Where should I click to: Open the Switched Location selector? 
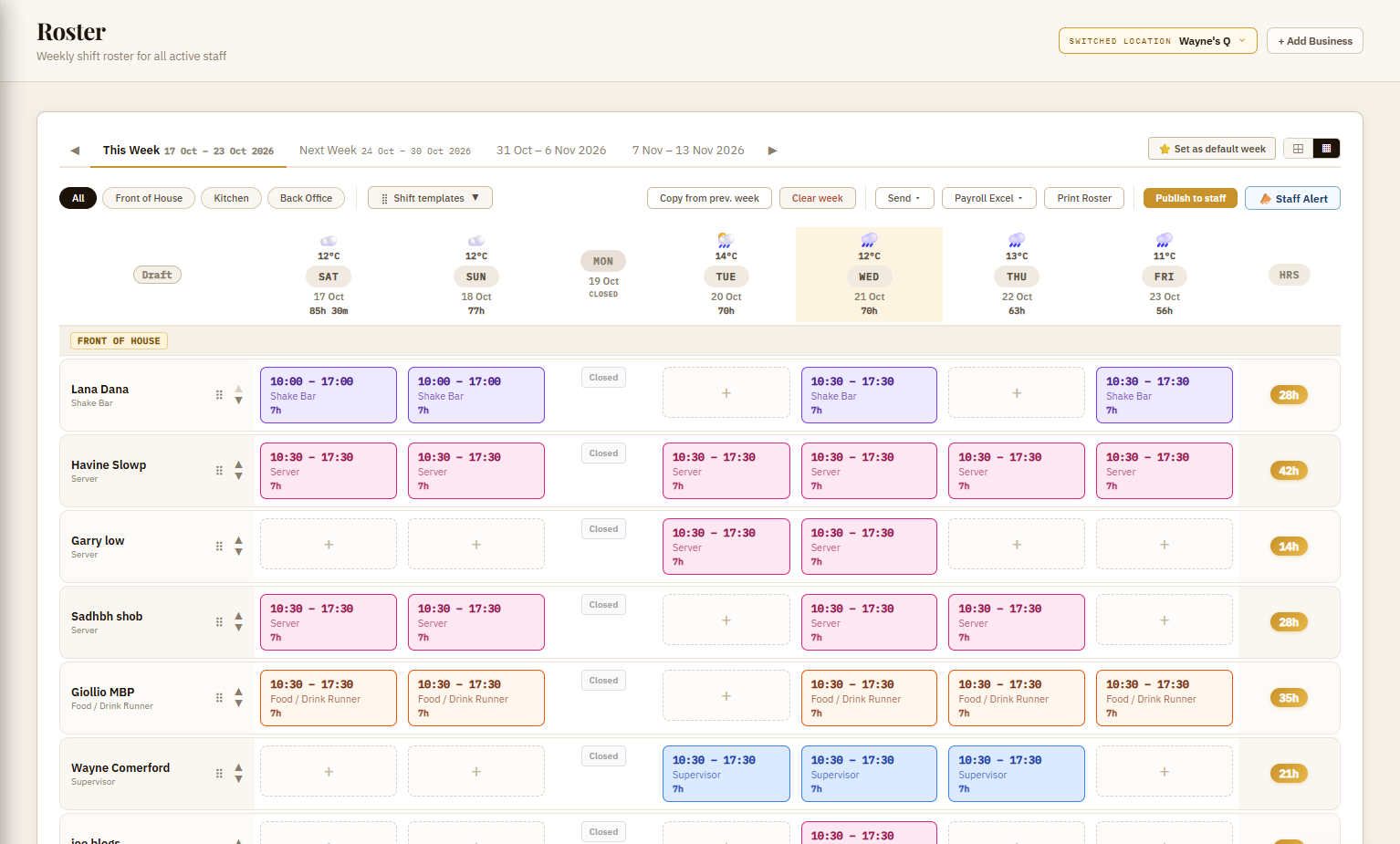pyautogui.click(x=1157, y=41)
